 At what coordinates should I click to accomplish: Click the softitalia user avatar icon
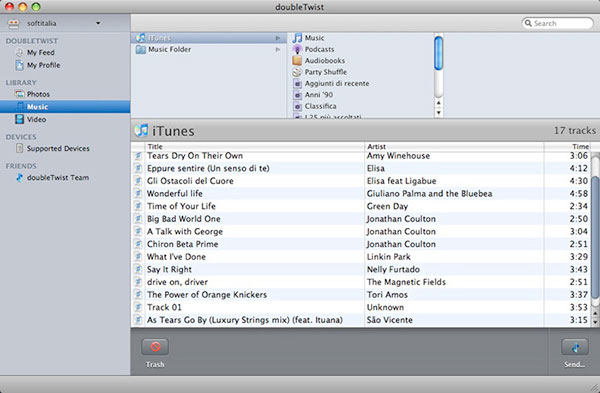13,24
